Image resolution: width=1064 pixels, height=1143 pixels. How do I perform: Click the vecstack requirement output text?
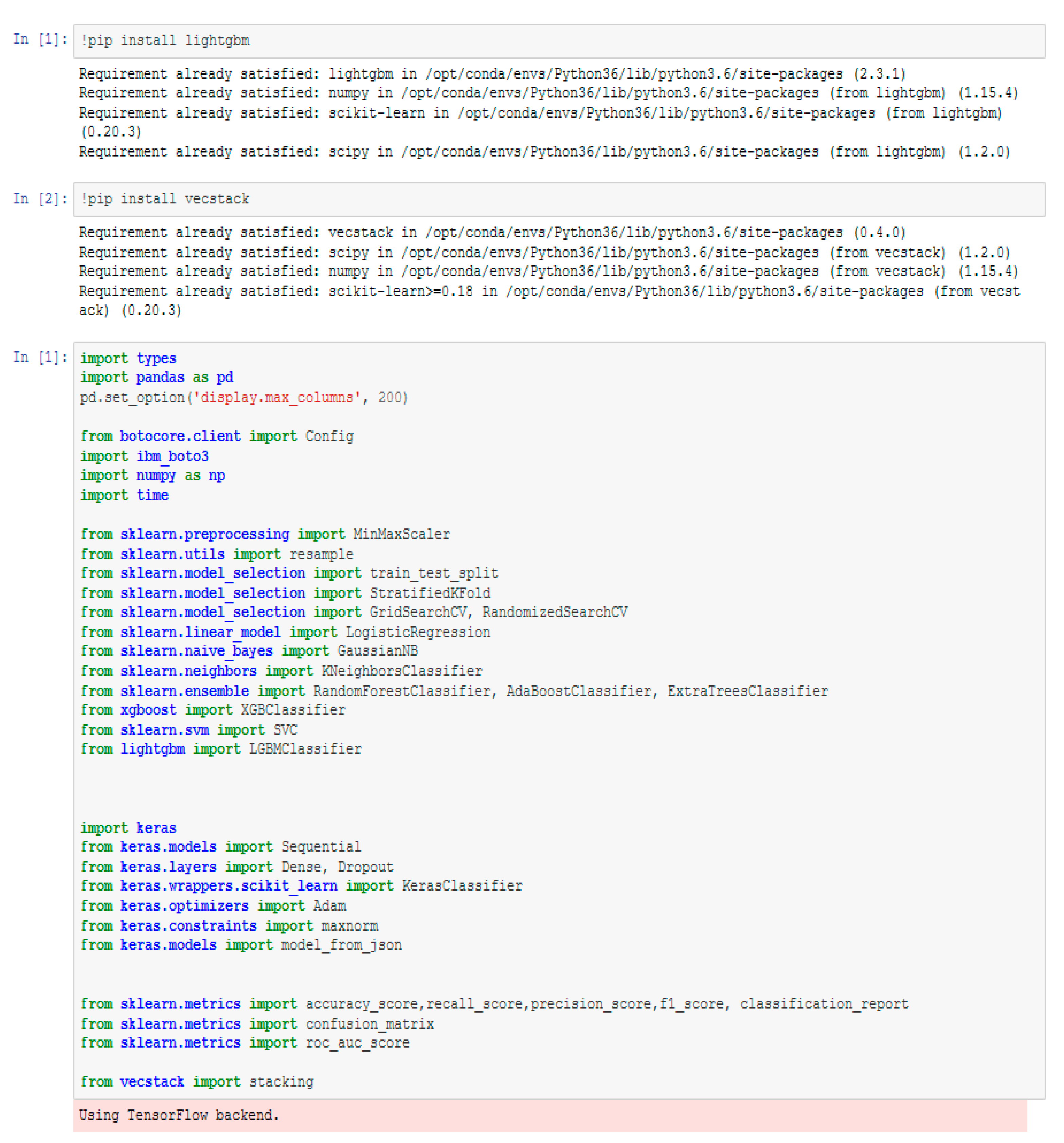(492, 232)
